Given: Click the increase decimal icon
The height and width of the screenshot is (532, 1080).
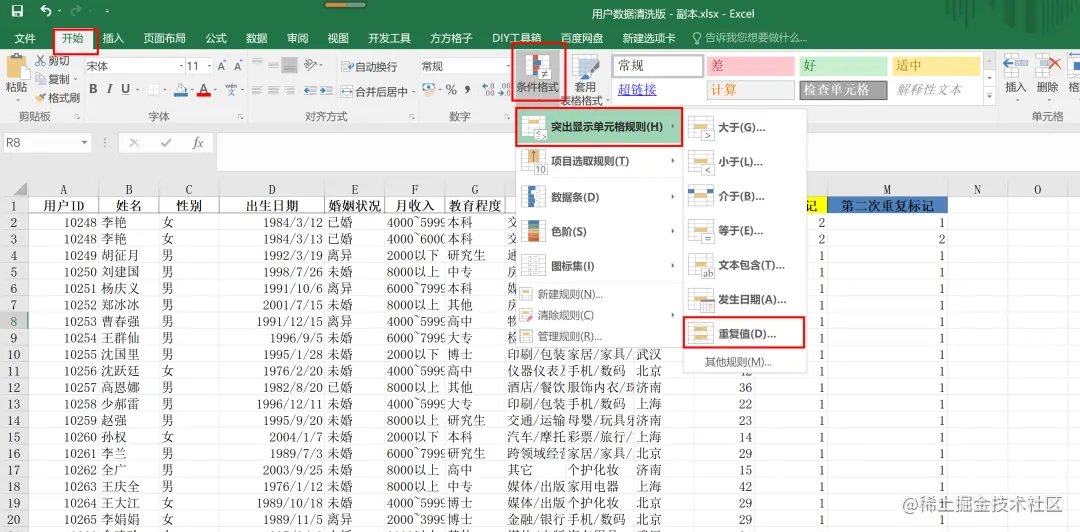Looking at the screenshot, I should [x=488, y=90].
